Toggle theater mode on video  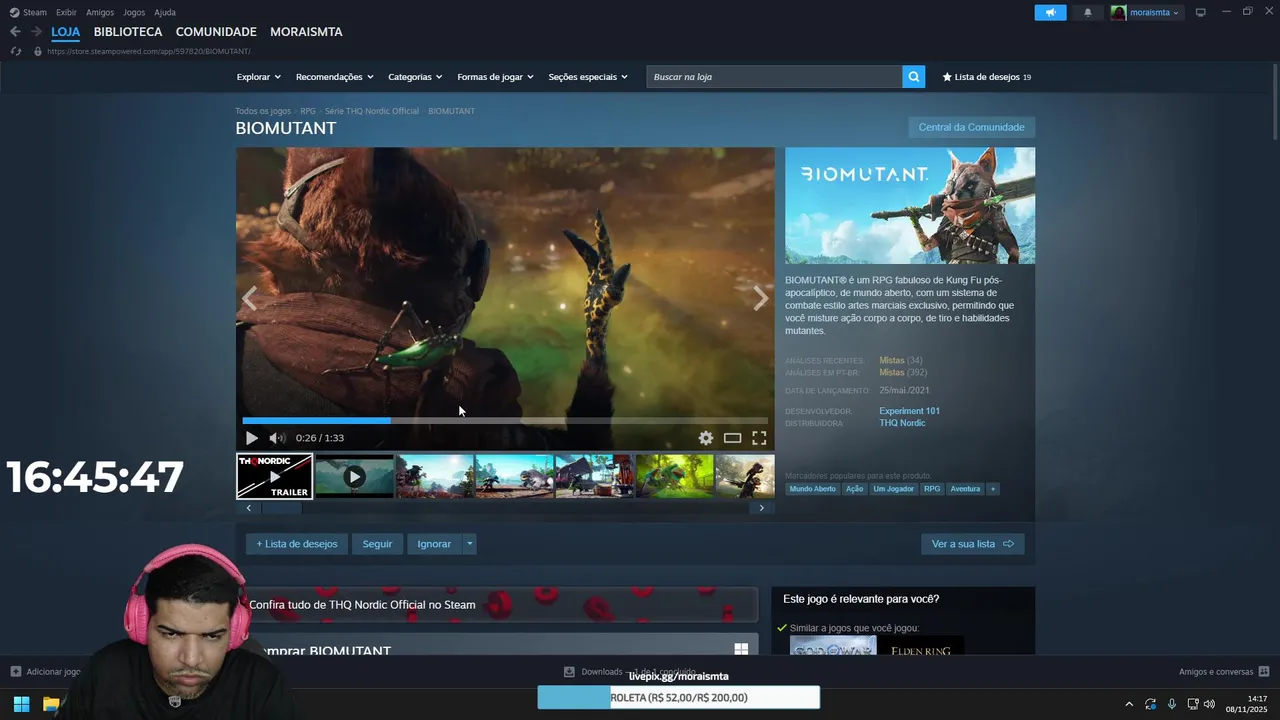point(732,438)
